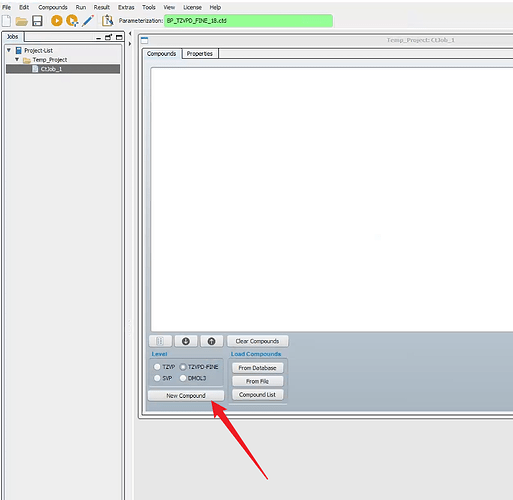Collapse the Project-List tree node
The image size is (513, 500).
9,50
